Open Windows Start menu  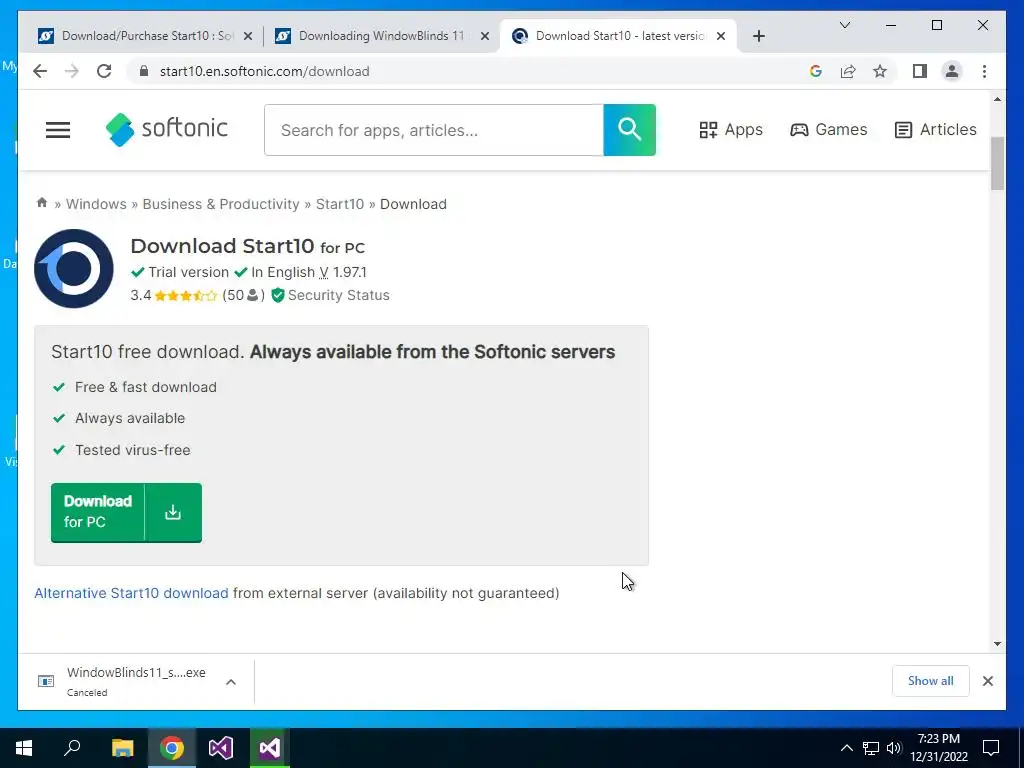tap(24, 748)
